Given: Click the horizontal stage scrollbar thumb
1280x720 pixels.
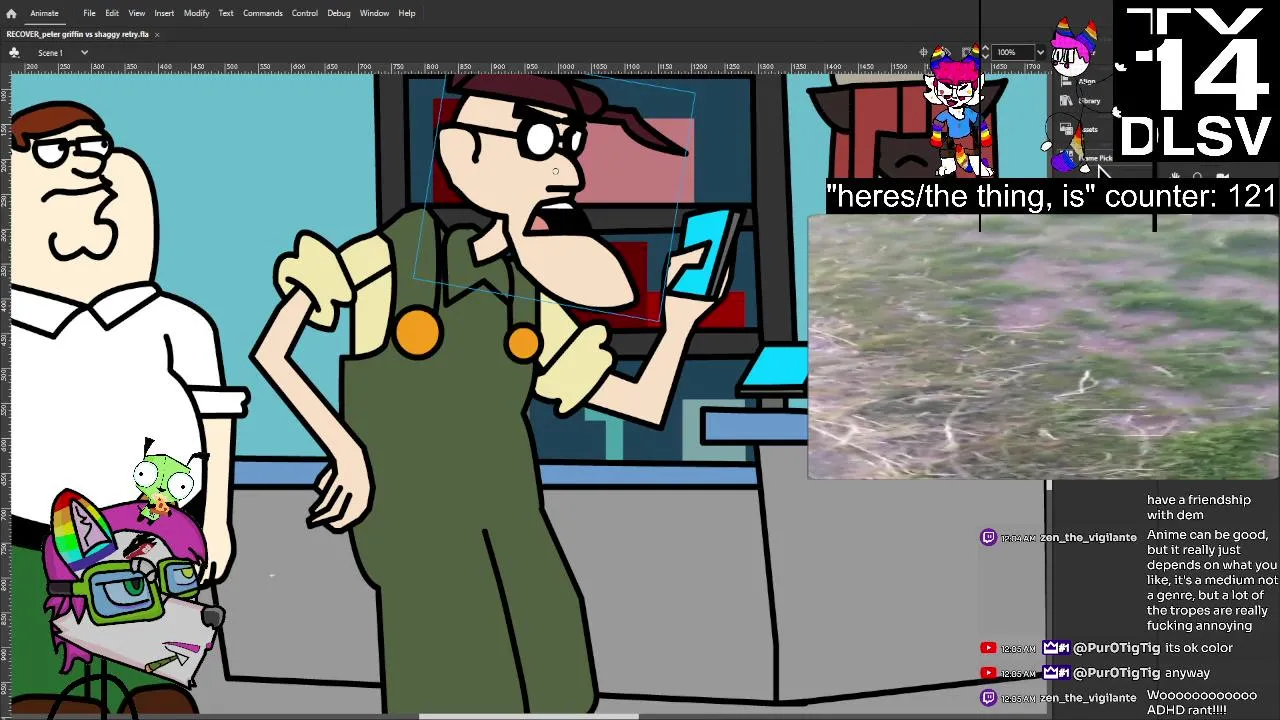Looking at the screenshot, I should pyautogui.click(x=528, y=716).
